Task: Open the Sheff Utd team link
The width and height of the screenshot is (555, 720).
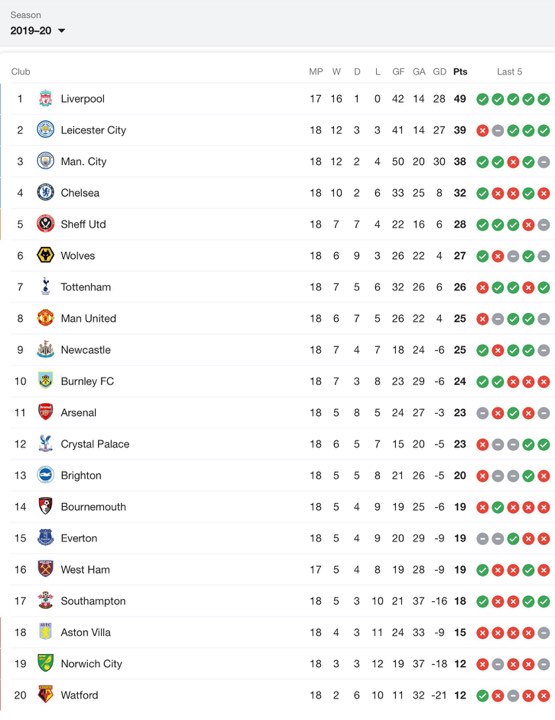Action: 83,224
